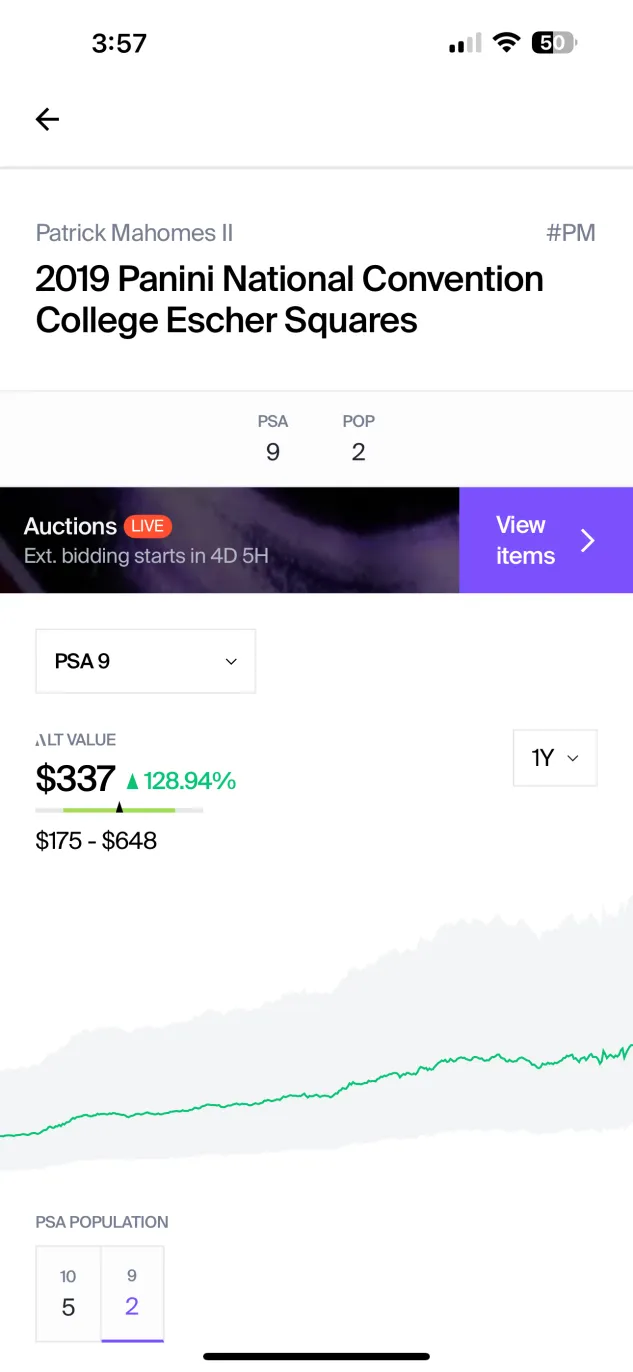Open the live Auctions banner
Viewport: 633px width, 1372px height.
[229, 540]
